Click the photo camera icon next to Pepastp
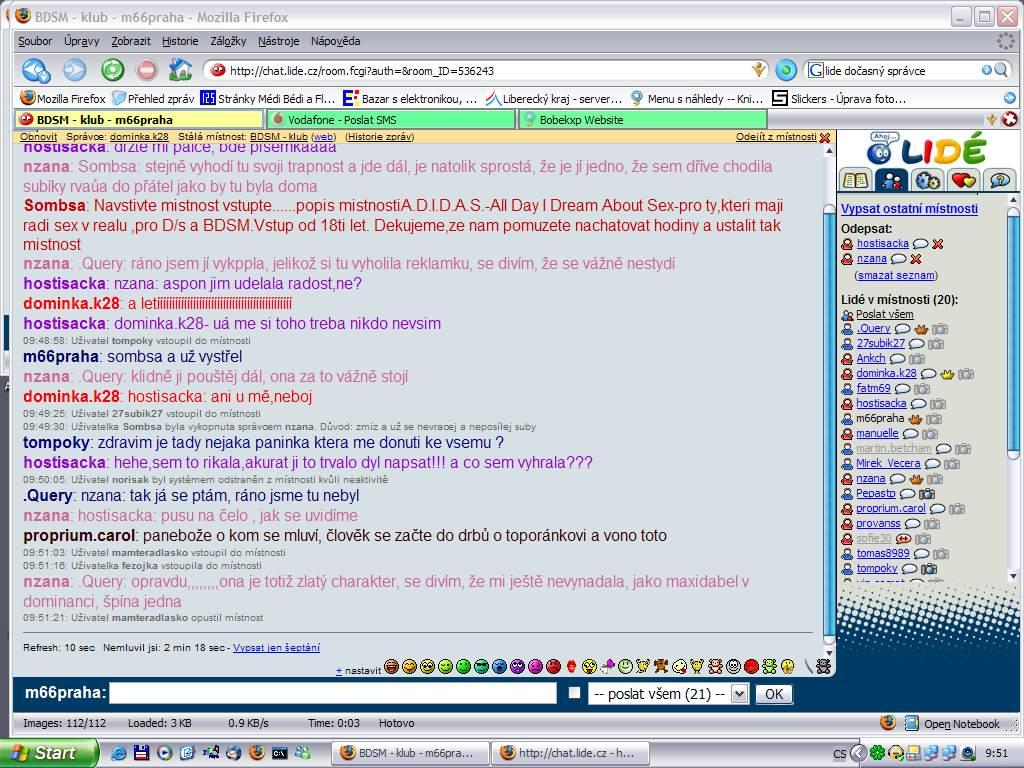1024x768 pixels. [927, 494]
